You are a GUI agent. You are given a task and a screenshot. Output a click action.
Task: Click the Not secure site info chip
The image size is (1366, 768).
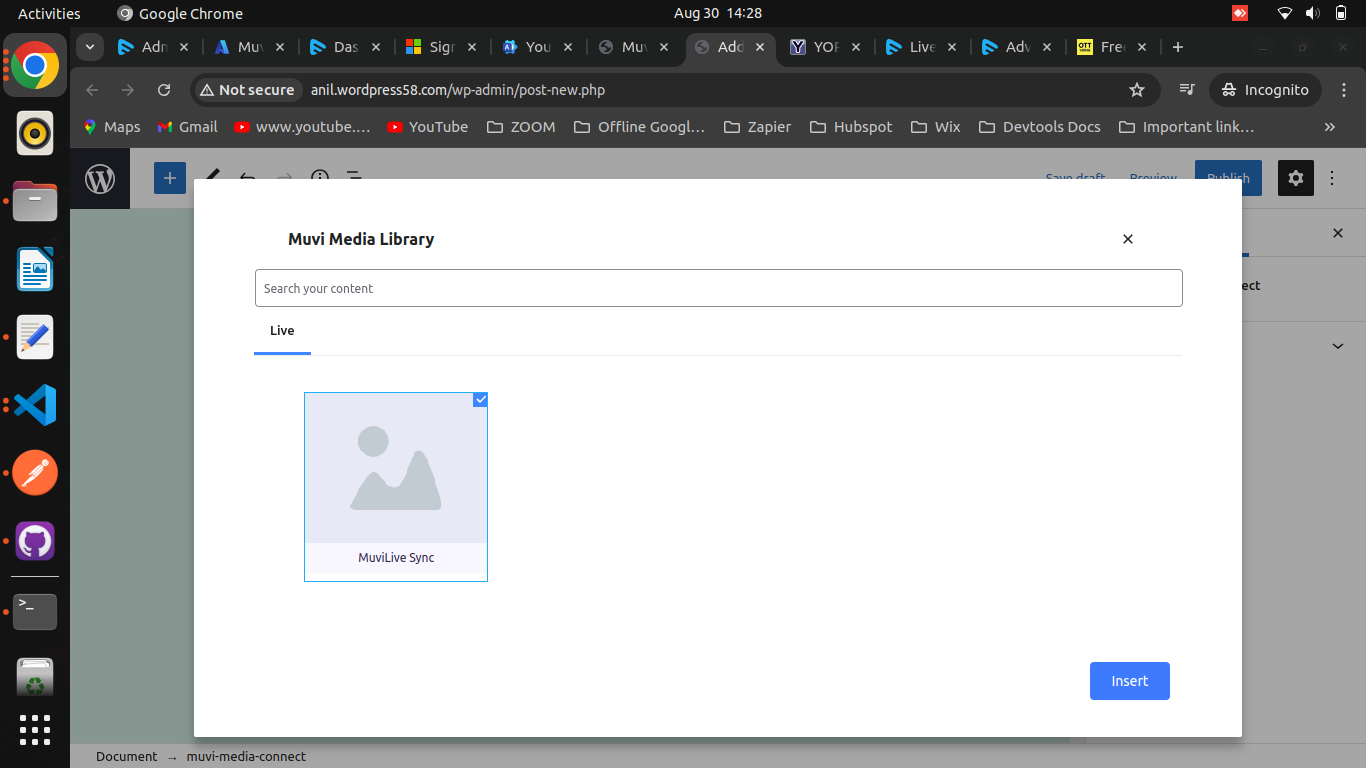coord(248,90)
